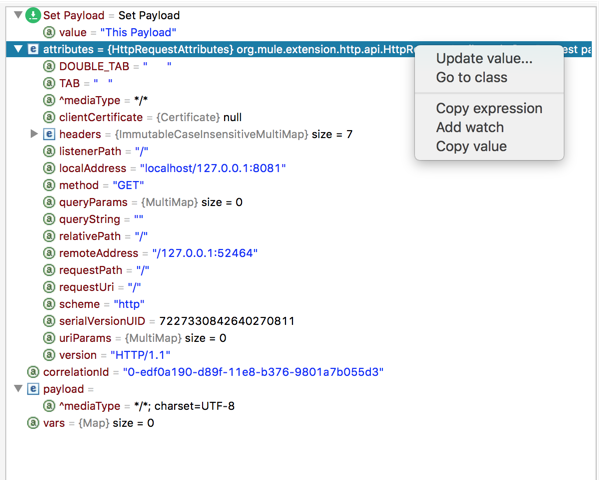Collapse the attributes node arrow
Viewport: 600px width, 480px height.
pyautogui.click(x=17, y=49)
